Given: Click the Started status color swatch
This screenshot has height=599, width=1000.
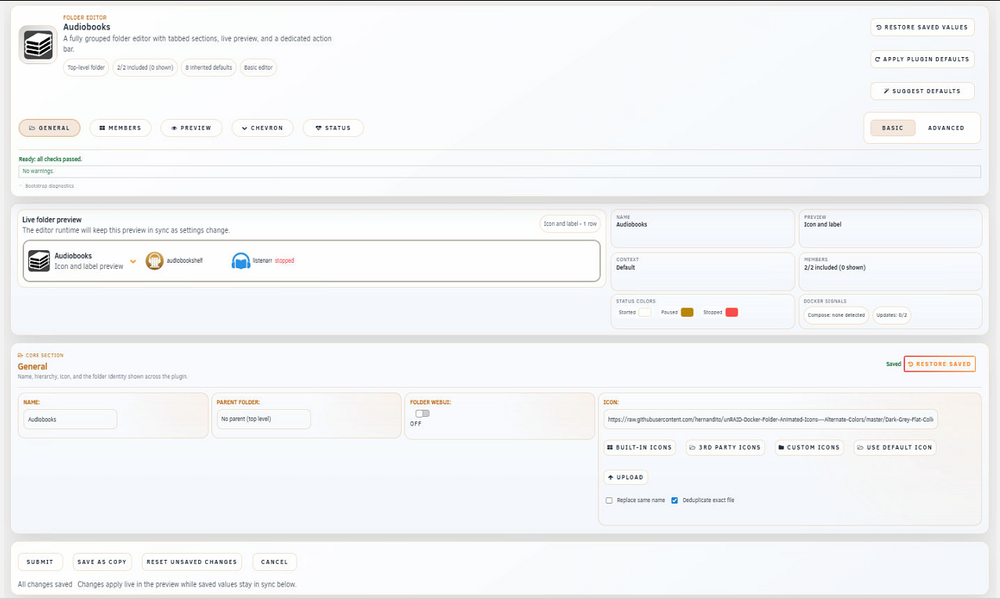Looking at the screenshot, I should [645, 312].
